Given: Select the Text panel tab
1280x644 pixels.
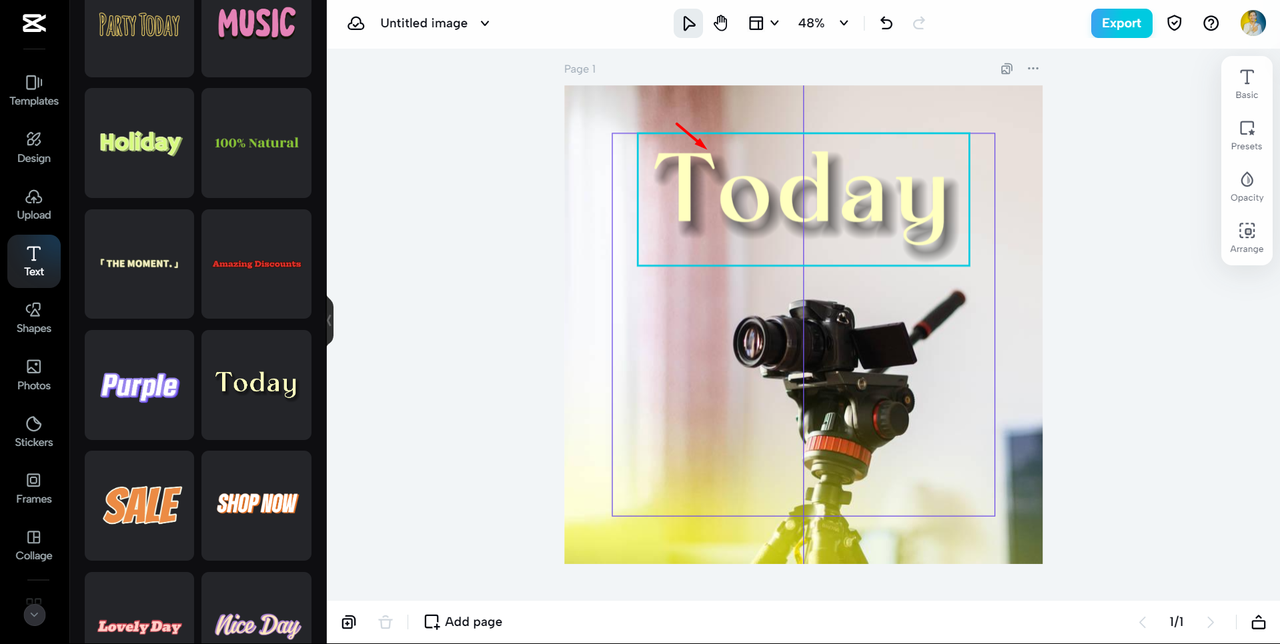Looking at the screenshot, I should coord(34,261).
